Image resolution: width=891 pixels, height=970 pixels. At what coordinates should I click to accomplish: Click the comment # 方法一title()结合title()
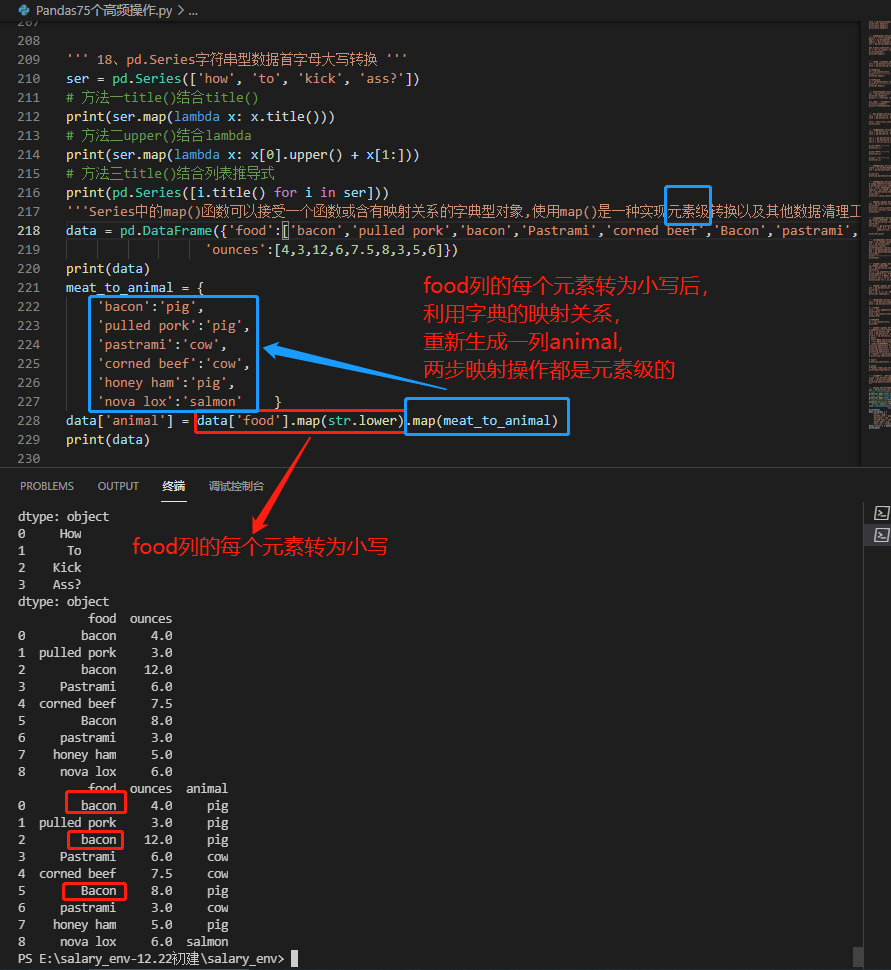click(x=162, y=98)
